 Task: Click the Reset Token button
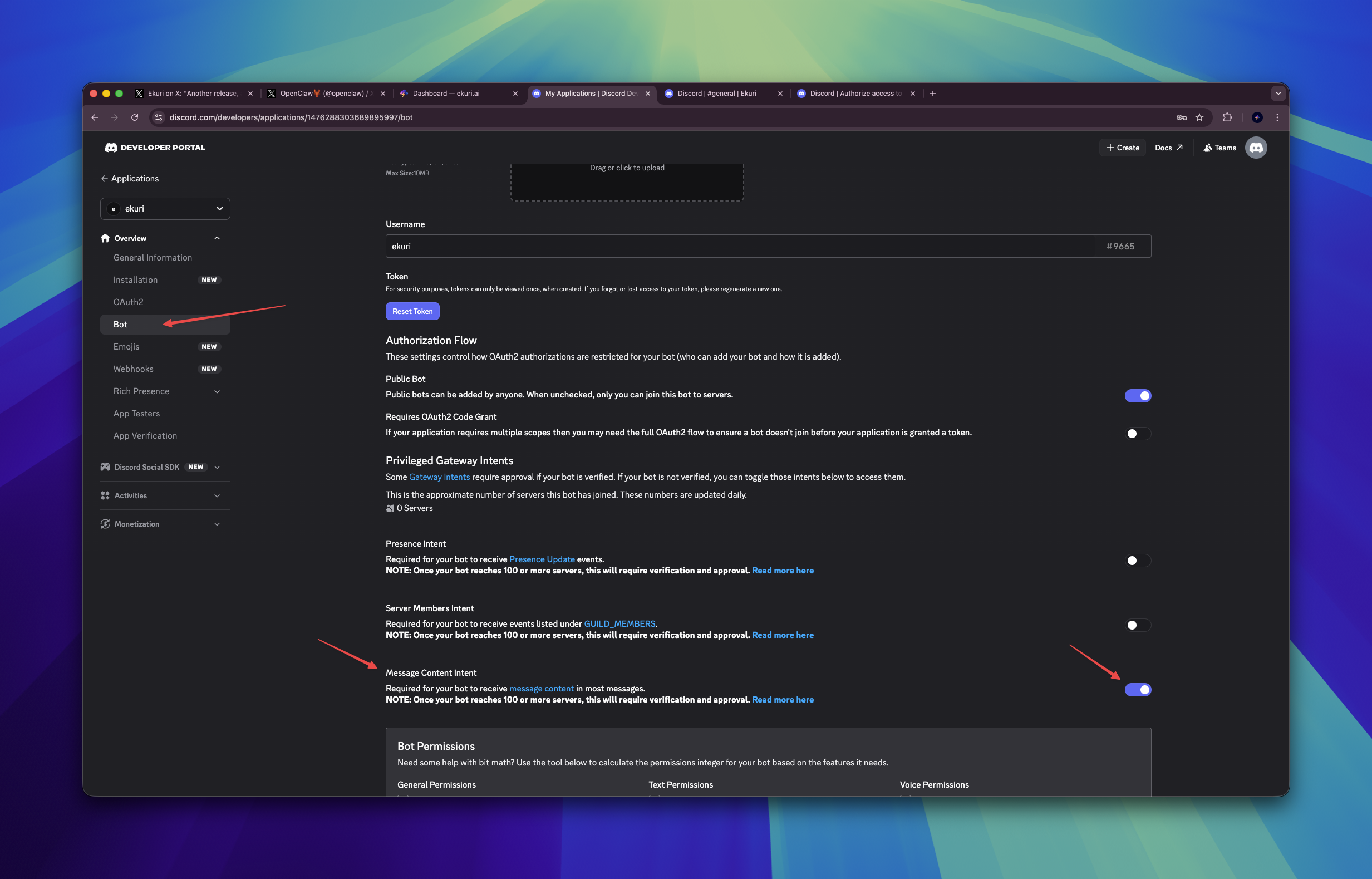pyautogui.click(x=412, y=311)
